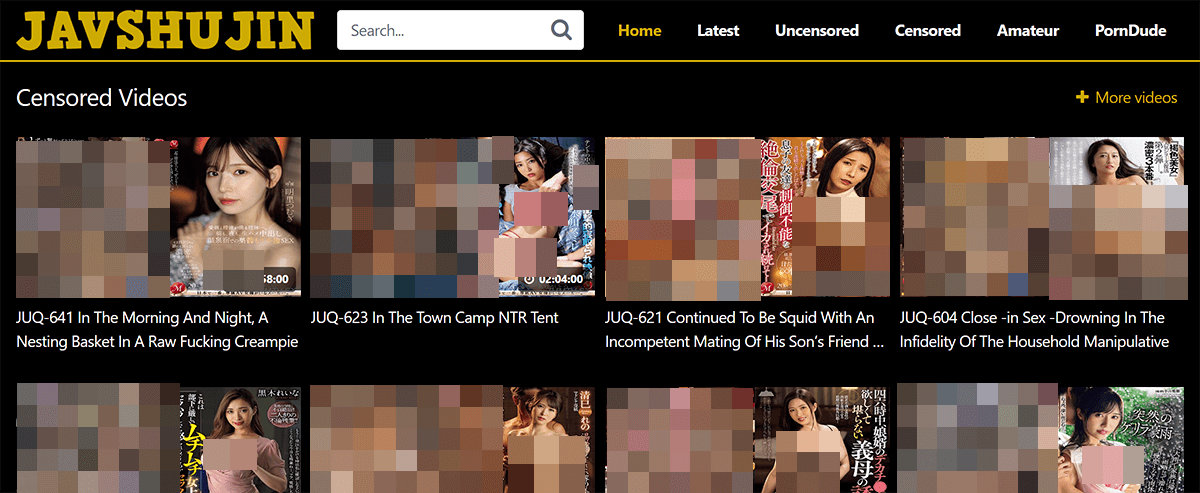This screenshot has width=1200, height=493.
Task: Open the JUQ-641 video thumbnail
Action: (158, 217)
